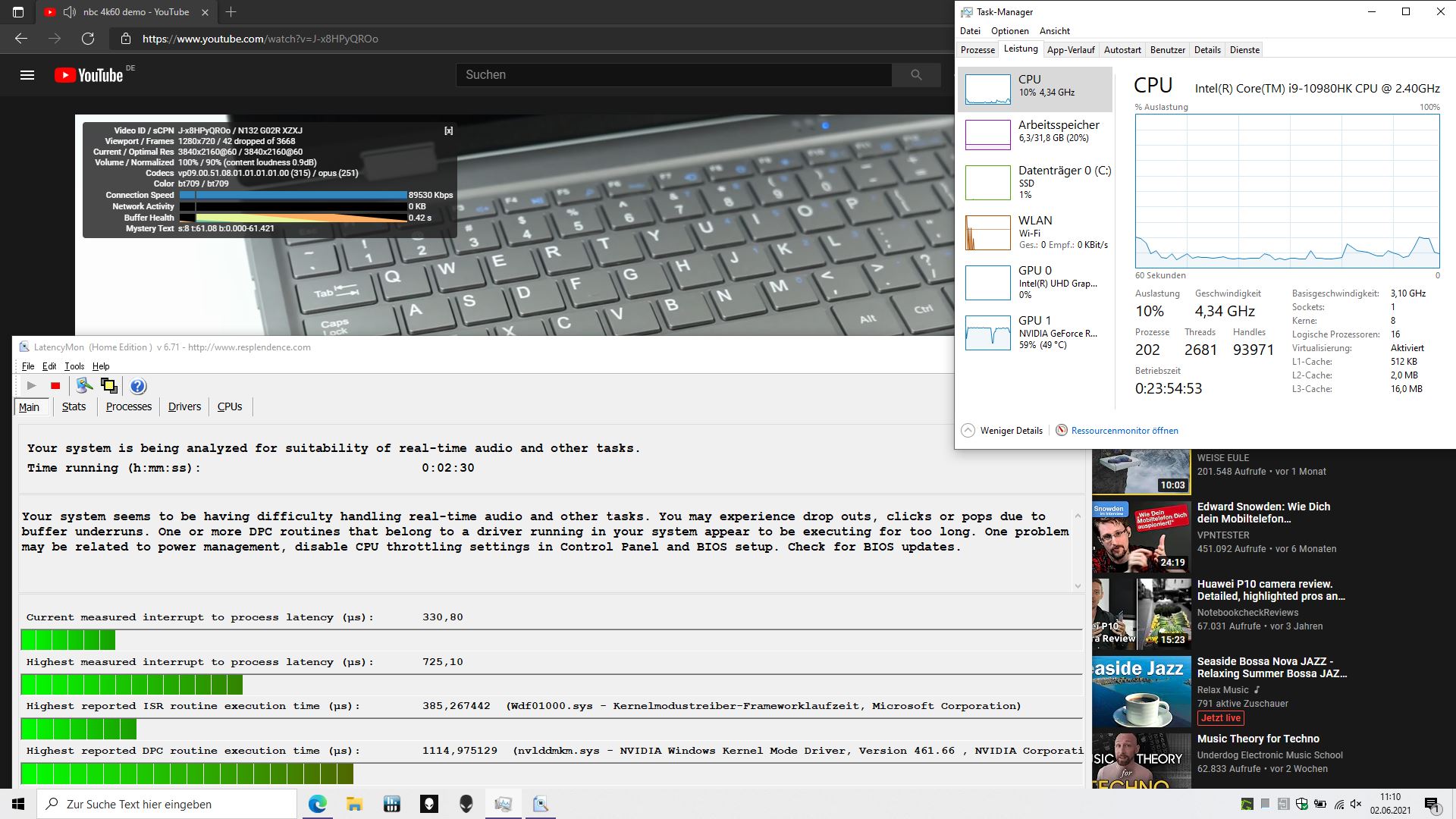Open Windows Security tray shield icon
The height and width of the screenshot is (819, 1456).
1302,804
